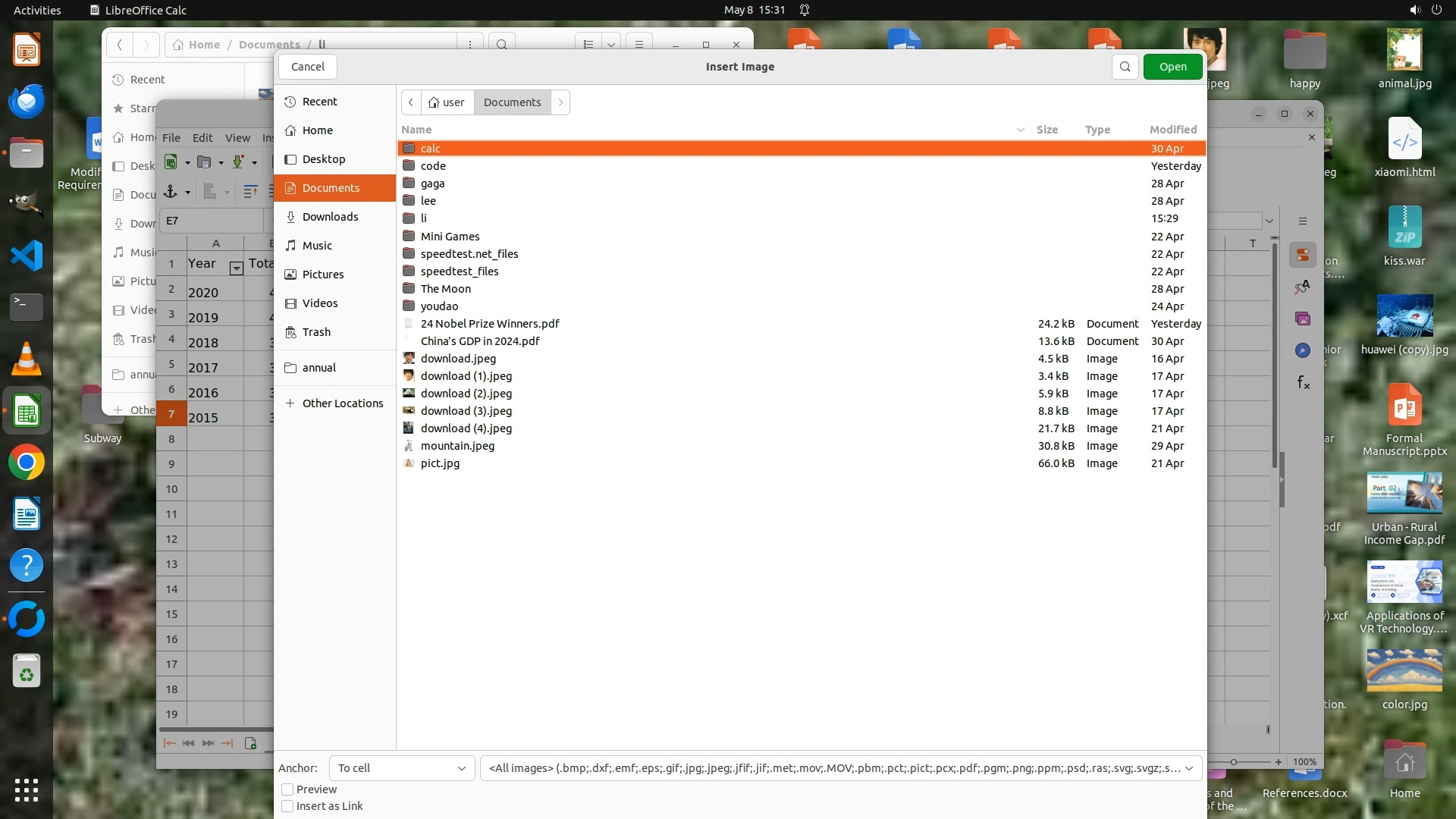Open the Gallery icon in Calc sidebar
Viewport: 1456px width, 819px height.
point(1302,318)
